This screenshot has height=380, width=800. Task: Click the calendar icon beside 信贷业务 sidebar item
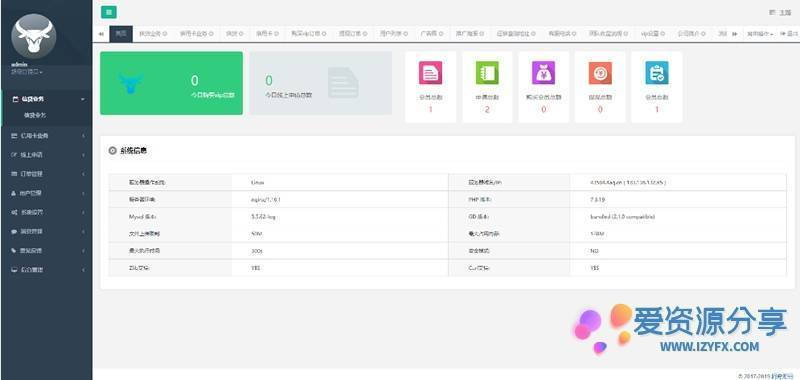(x=15, y=98)
